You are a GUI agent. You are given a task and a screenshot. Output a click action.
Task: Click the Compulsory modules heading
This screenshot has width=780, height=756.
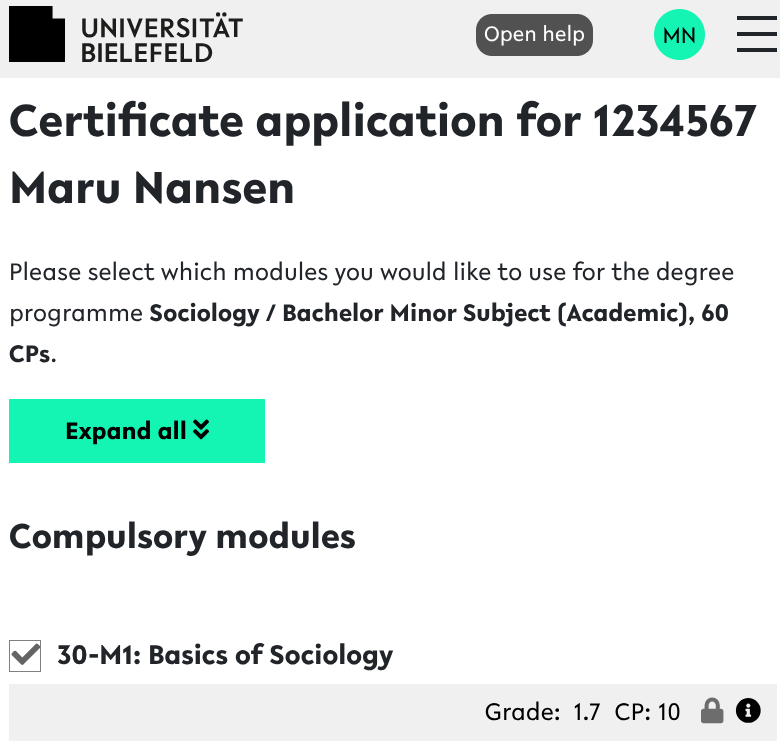pyautogui.click(x=182, y=537)
